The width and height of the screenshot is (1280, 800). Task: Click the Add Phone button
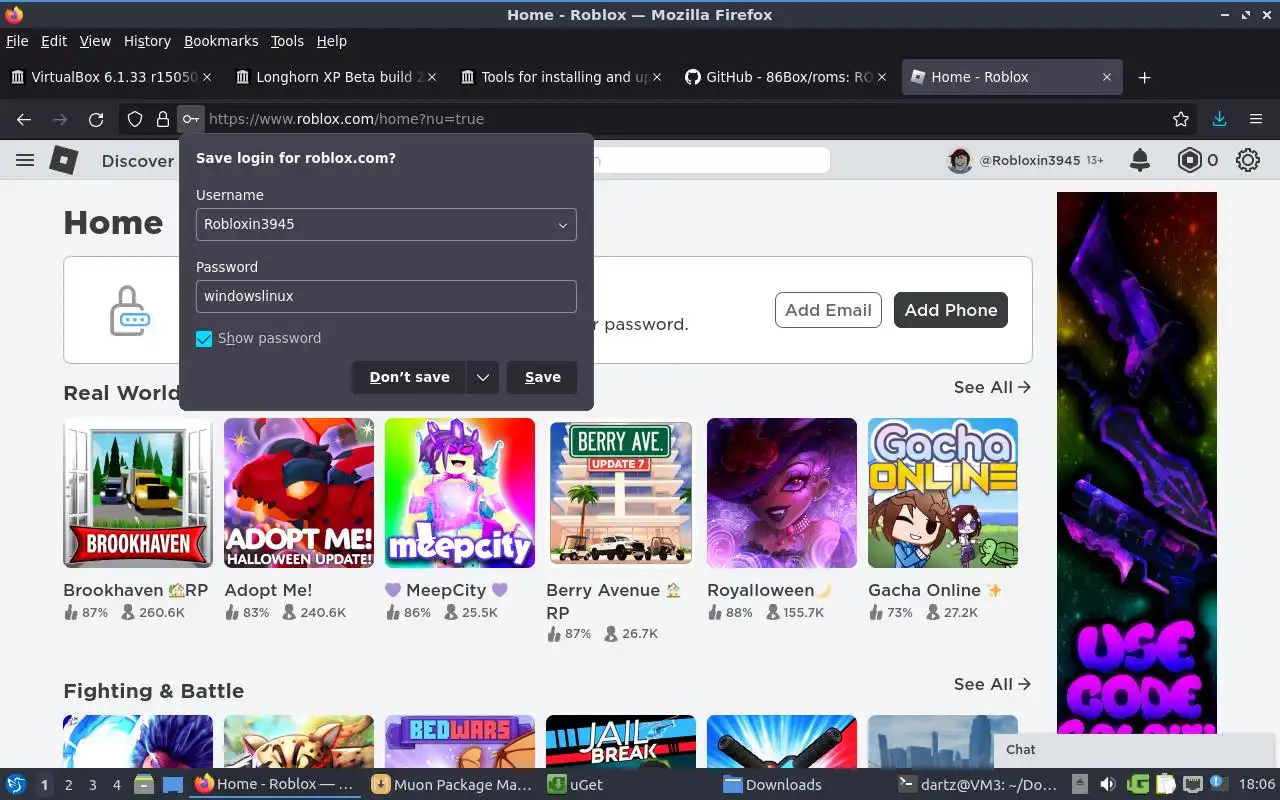[951, 310]
